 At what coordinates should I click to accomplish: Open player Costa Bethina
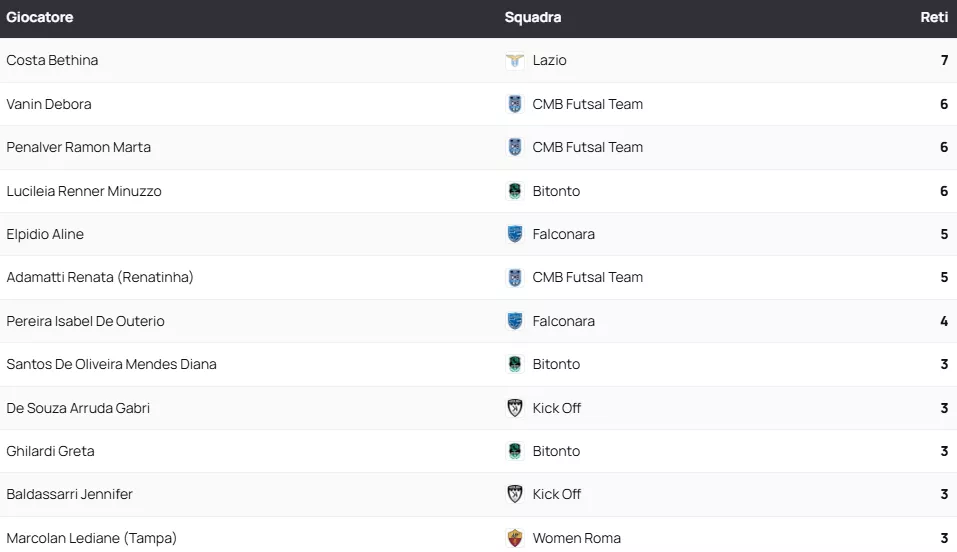[x=52, y=60]
